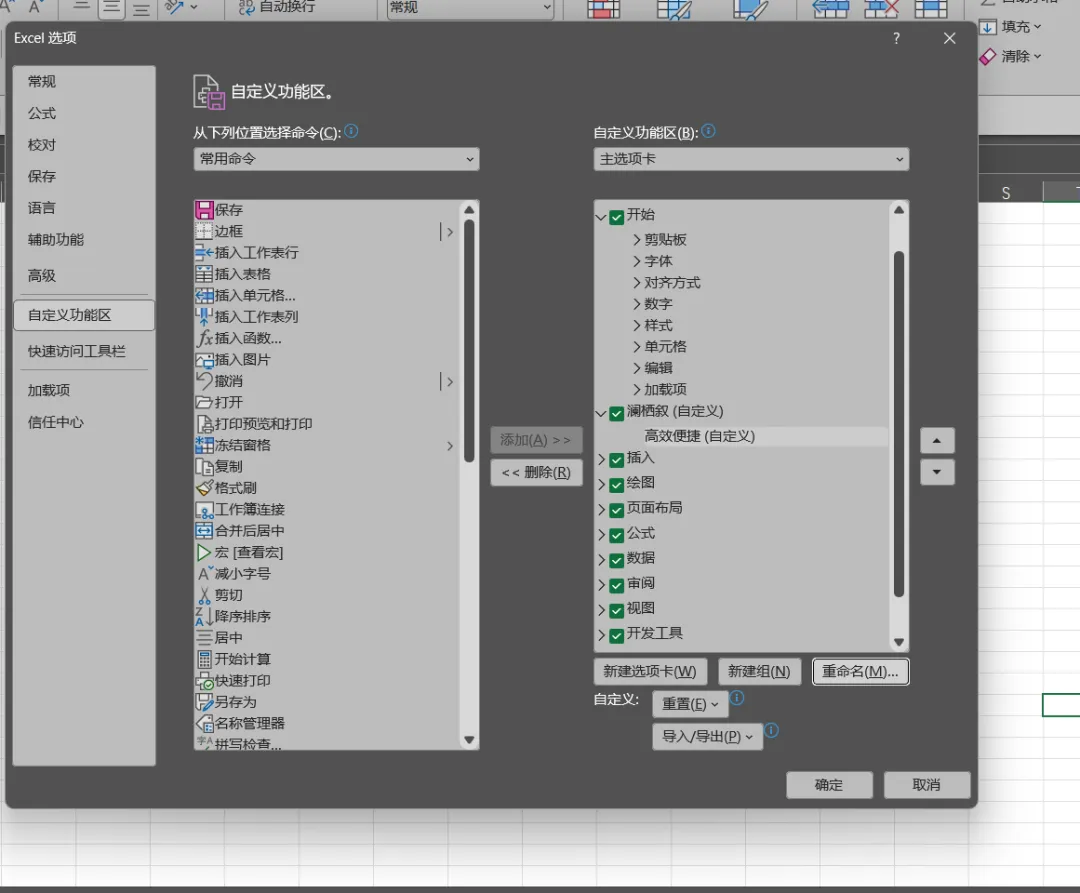Select the Borders command icon
This screenshot has width=1080, height=893.
(205, 231)
